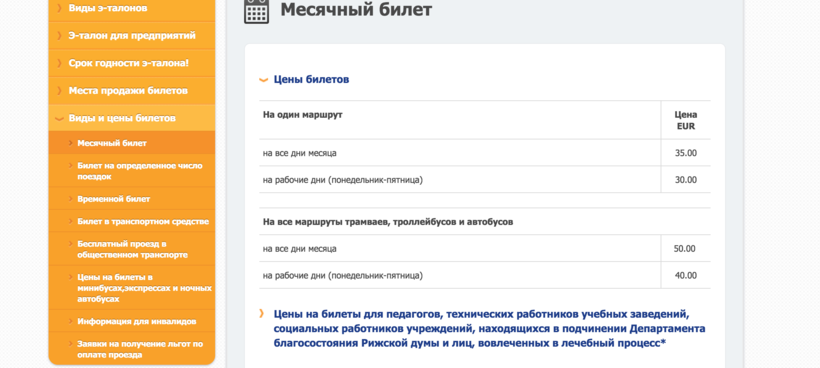Click chevron icon beside Места продажи билетов

click(59, 91)
